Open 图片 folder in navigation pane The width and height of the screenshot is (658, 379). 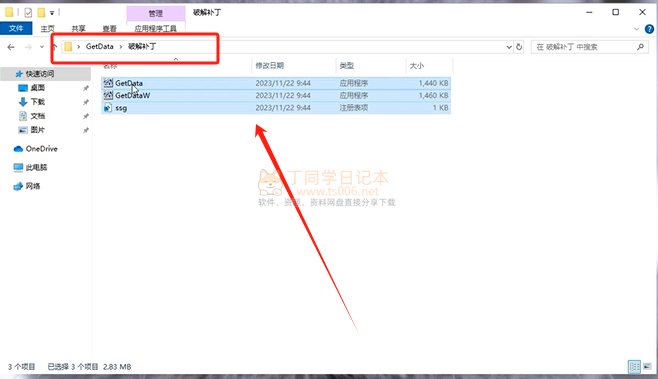38,130
